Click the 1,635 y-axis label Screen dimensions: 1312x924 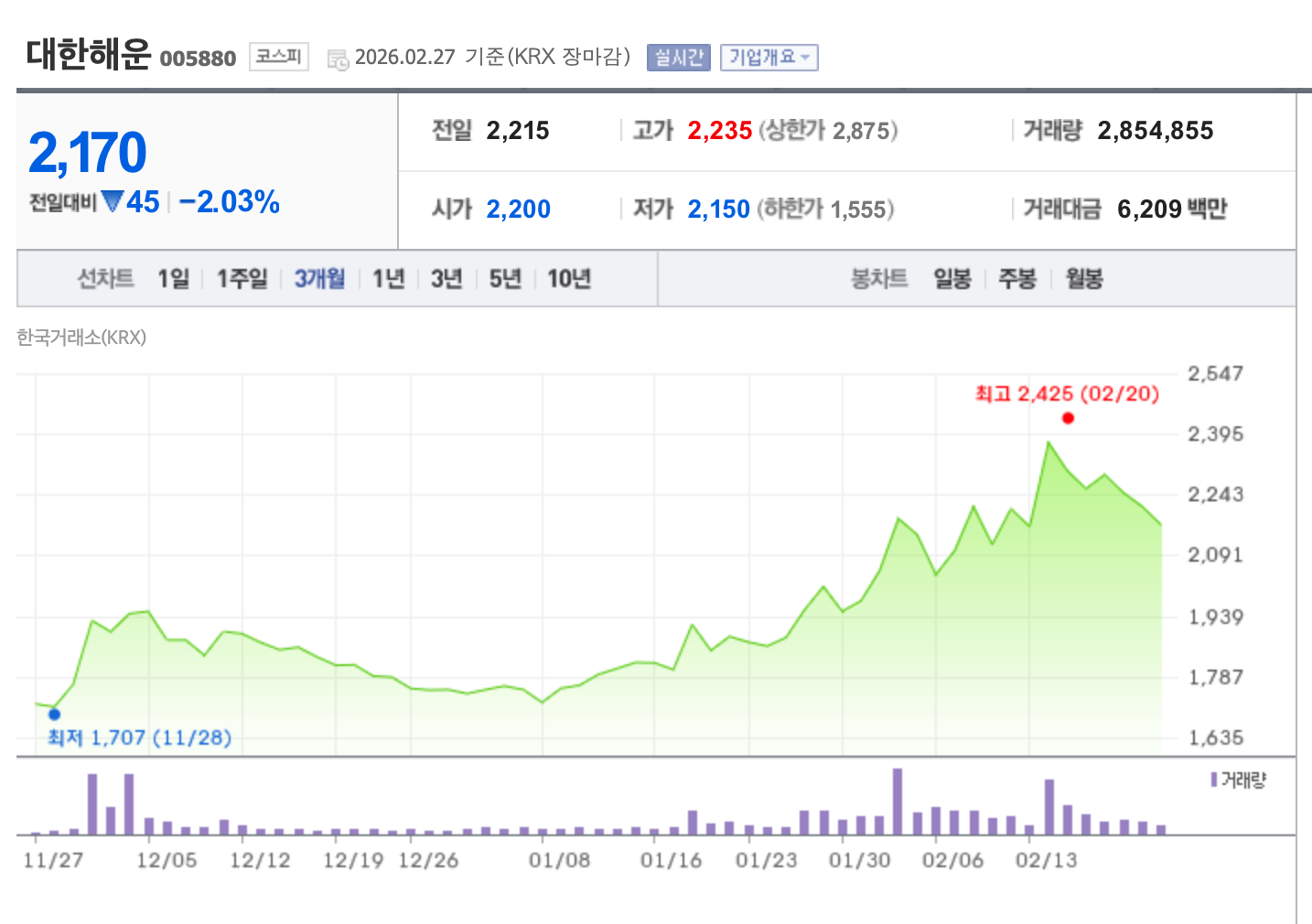click(x=1215, y=737)
